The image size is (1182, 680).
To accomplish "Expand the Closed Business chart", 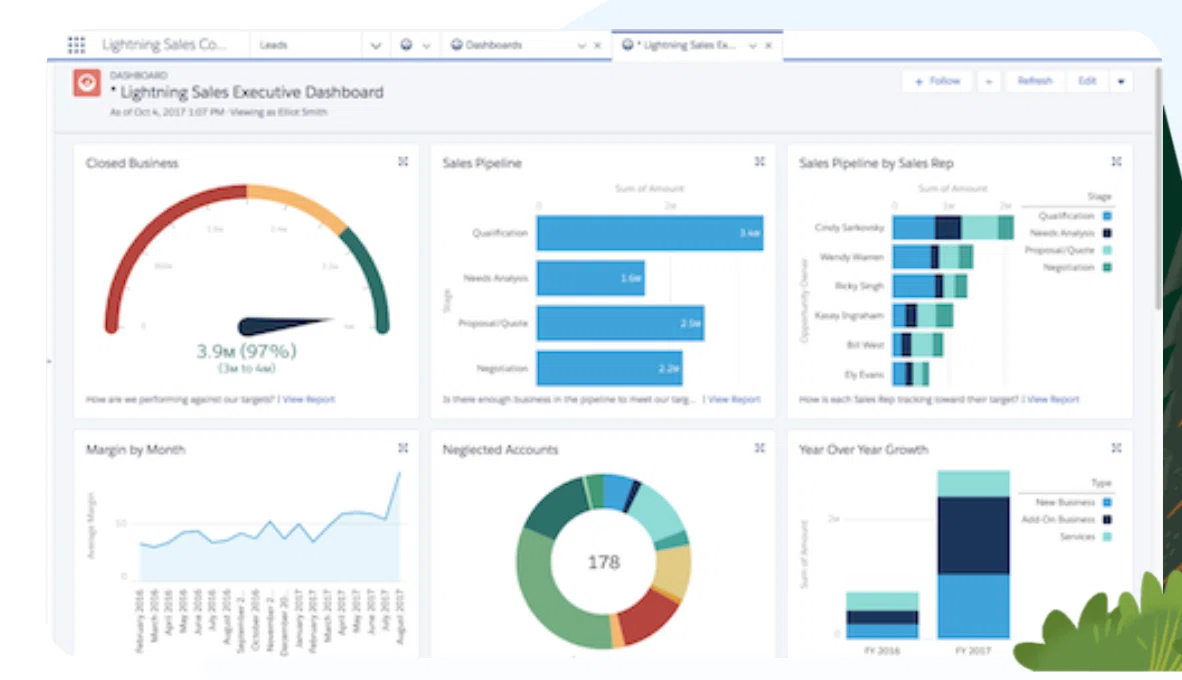I will (x=403, y=161).
